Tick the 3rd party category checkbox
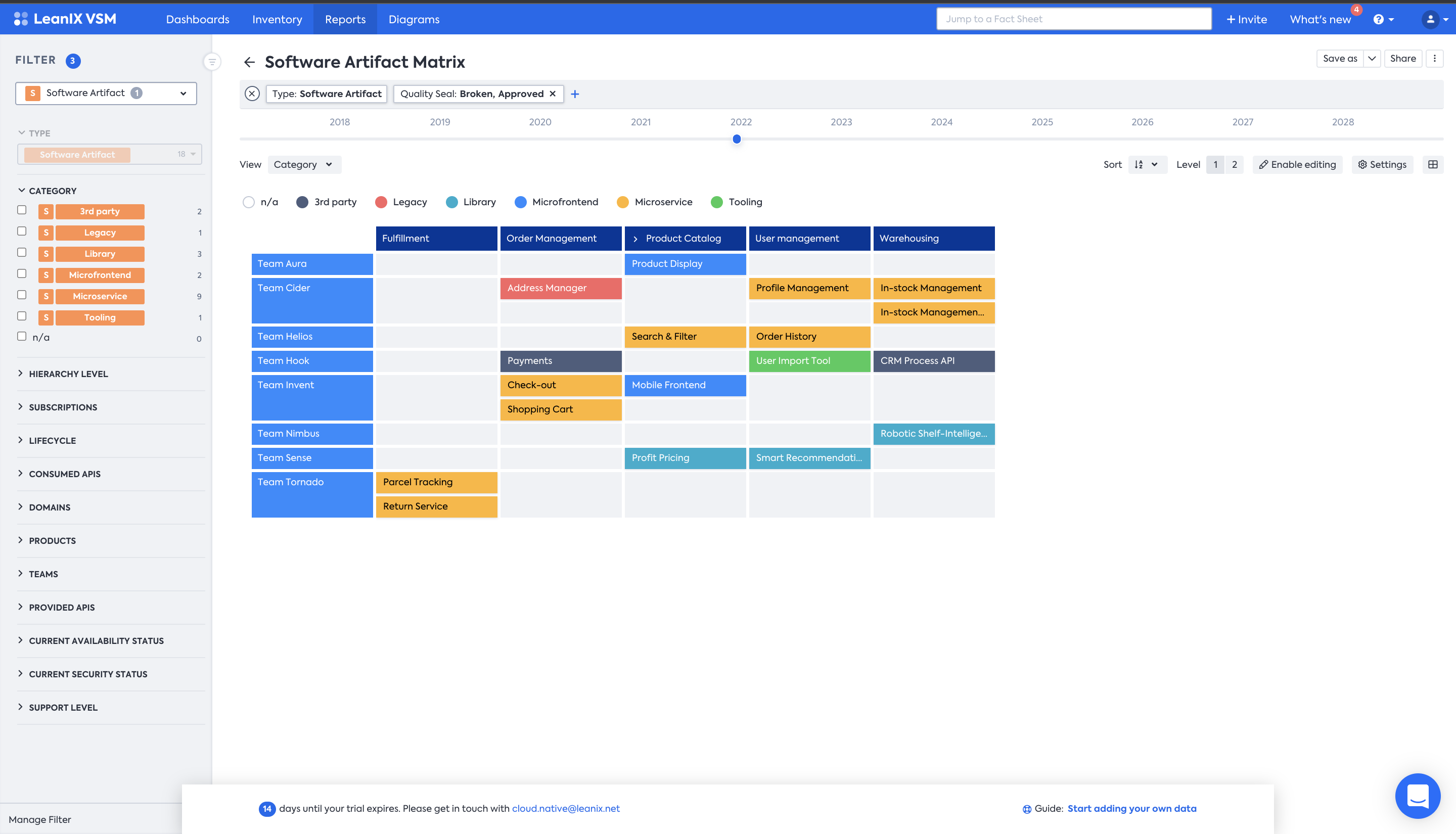Image resolution: width=1456 pixels, height=834 pixels. click(x=22, y=210)
